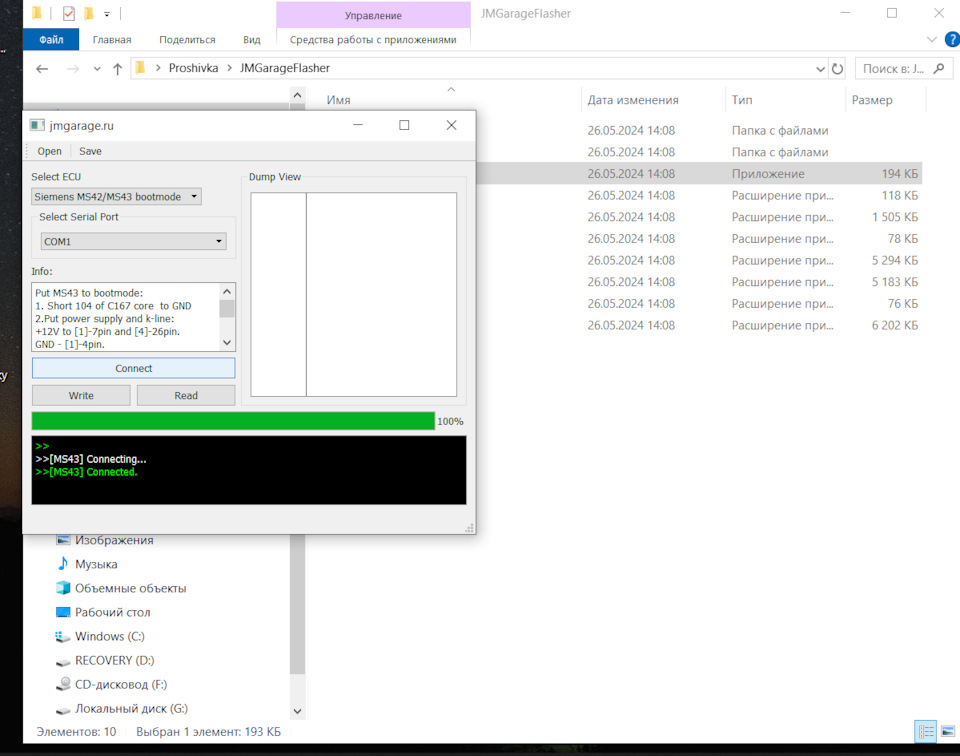960x756 pixels.
Task: Click the quick access Properties checkmark icon
Action: click(69, 13)
